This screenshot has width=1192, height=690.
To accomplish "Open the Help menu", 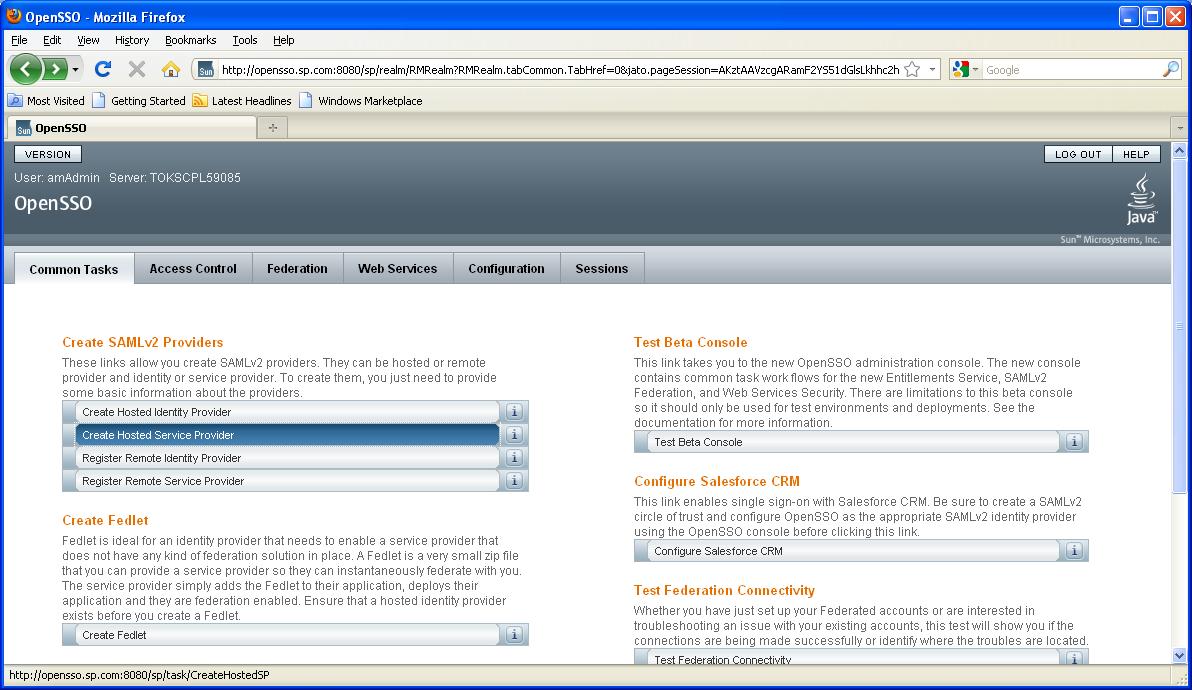I will [284, 40].
